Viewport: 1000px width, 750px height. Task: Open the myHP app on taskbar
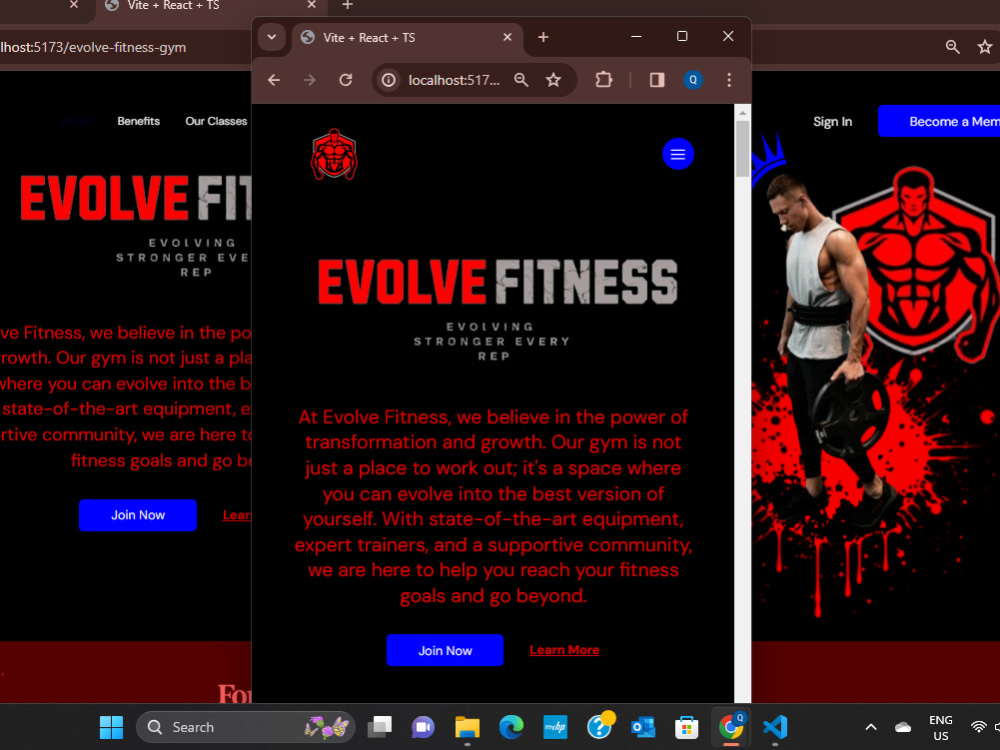(x=555, y=727)
